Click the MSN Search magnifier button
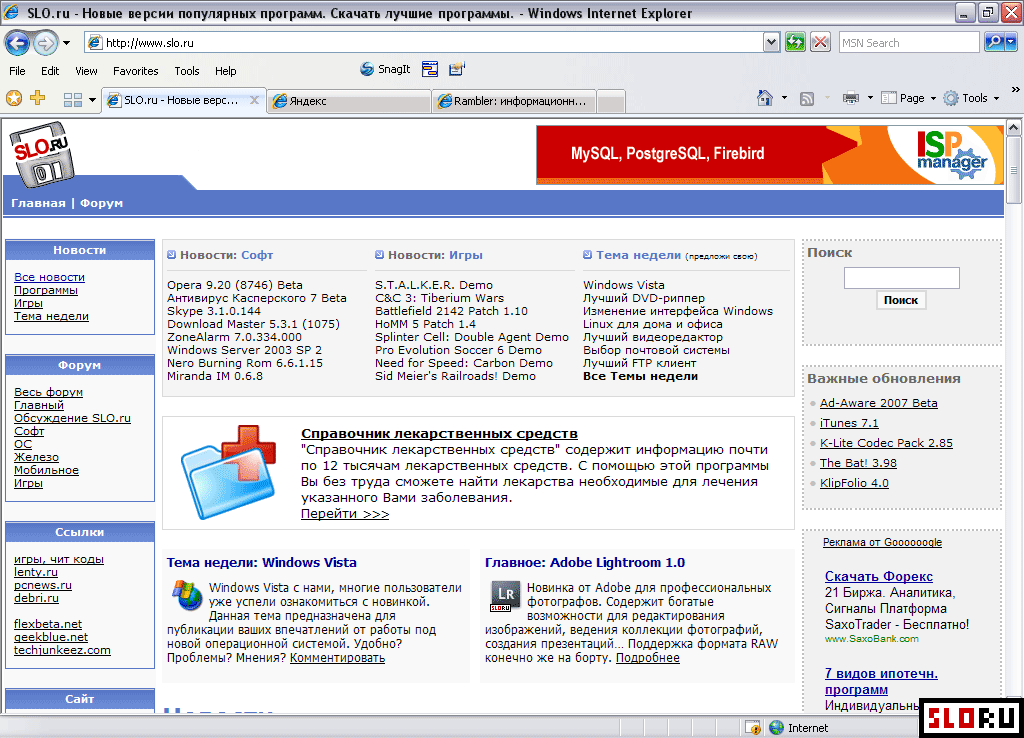Viewport: 1024px width, 738px height. click(x=995, y=42)
